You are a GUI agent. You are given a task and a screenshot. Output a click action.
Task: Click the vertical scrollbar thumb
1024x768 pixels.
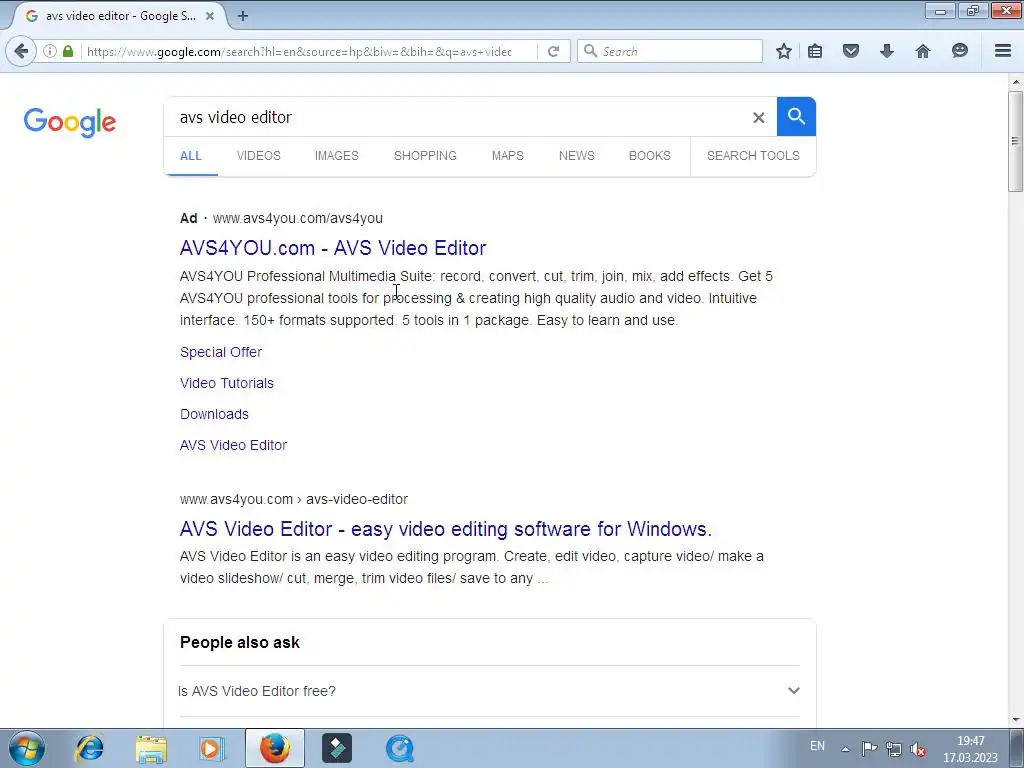[1015, 141]
